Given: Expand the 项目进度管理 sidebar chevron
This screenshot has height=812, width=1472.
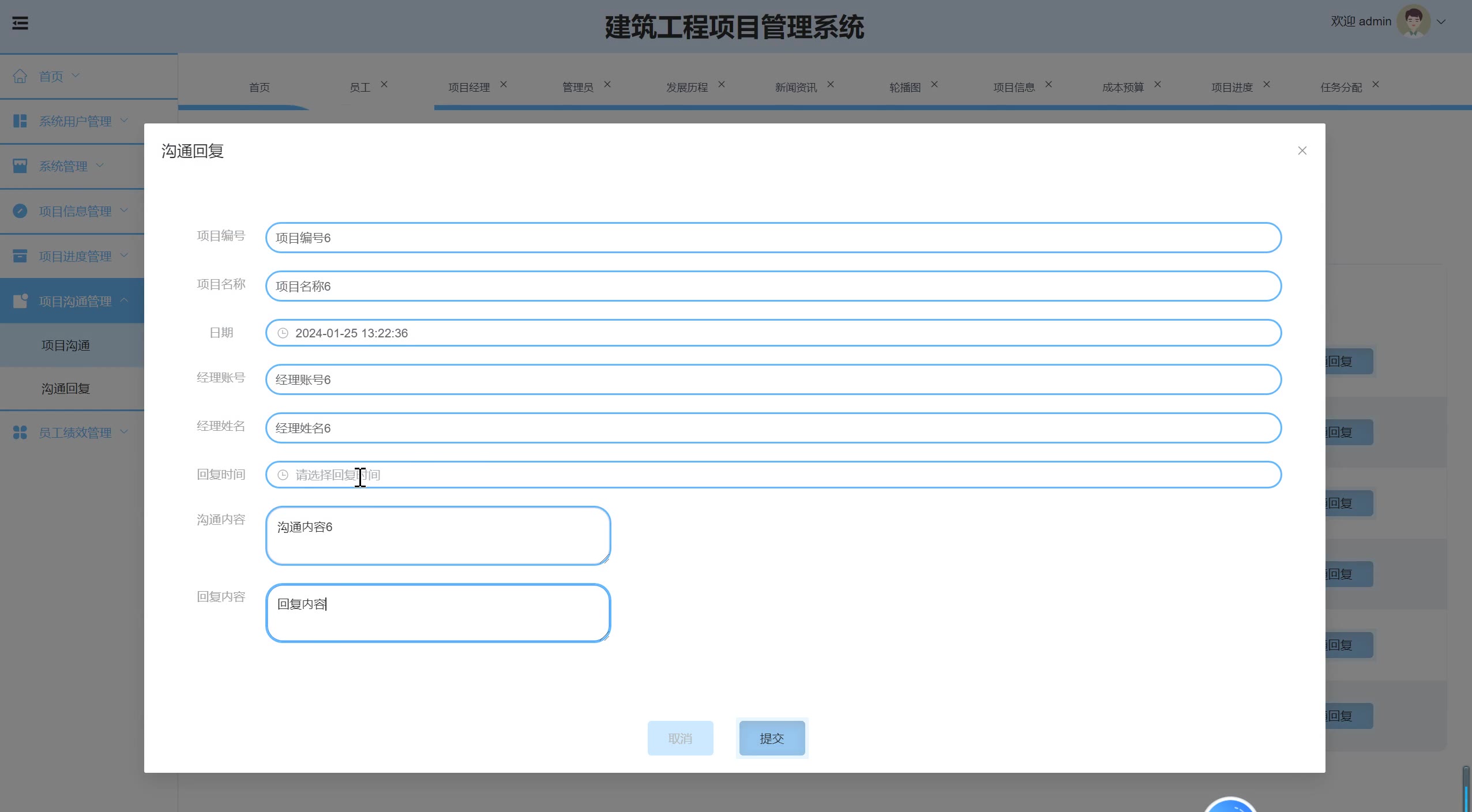Looking at the screenshot, I should 124,255.
